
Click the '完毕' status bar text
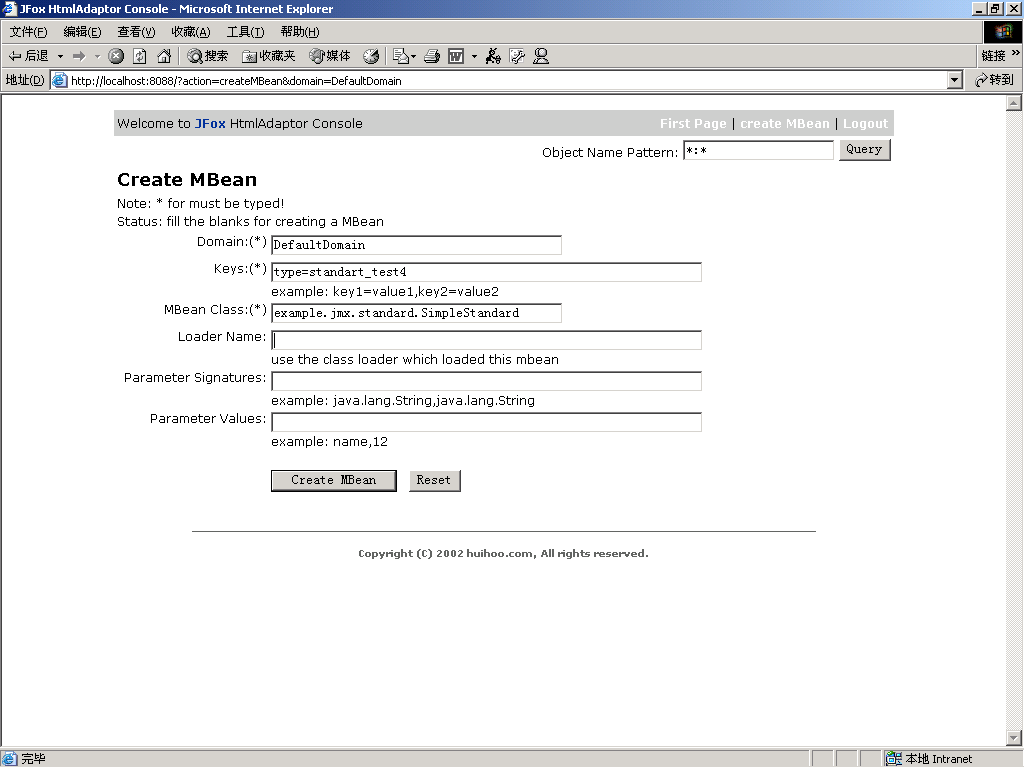[33, 759]
